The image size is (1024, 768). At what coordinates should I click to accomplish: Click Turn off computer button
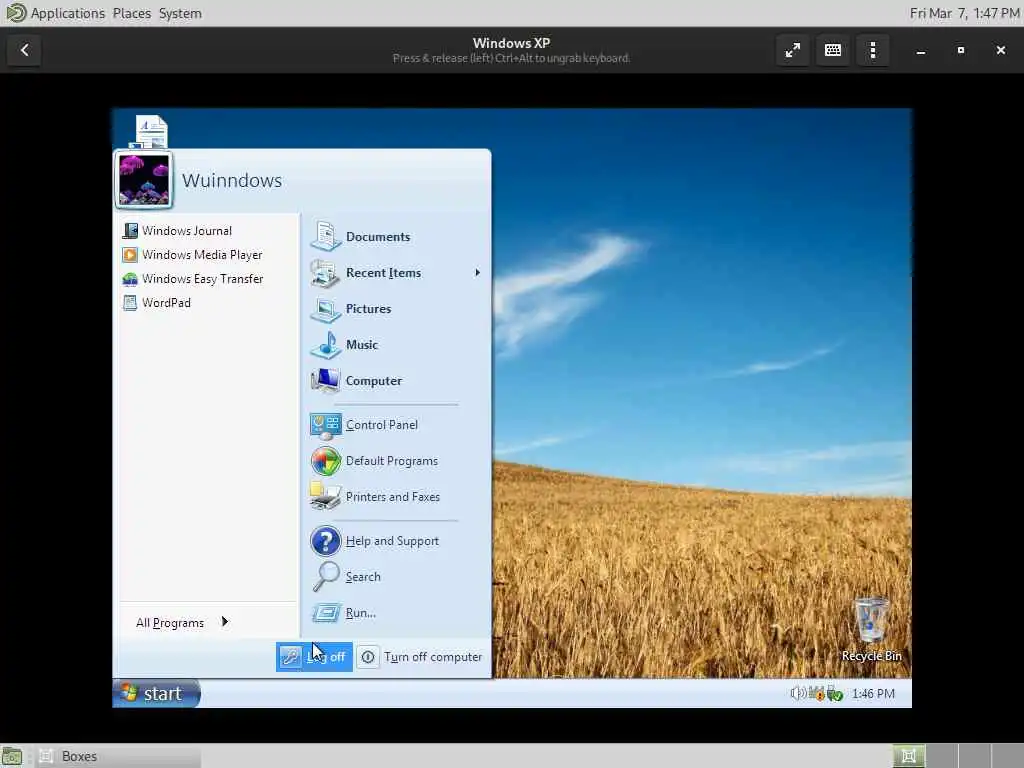421,657
